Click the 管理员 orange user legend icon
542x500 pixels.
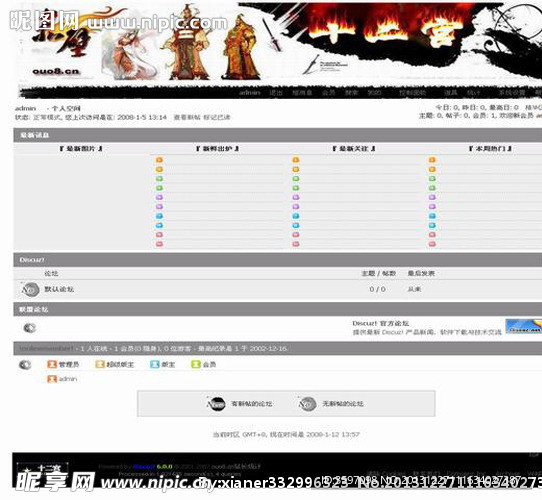(52, 364)
